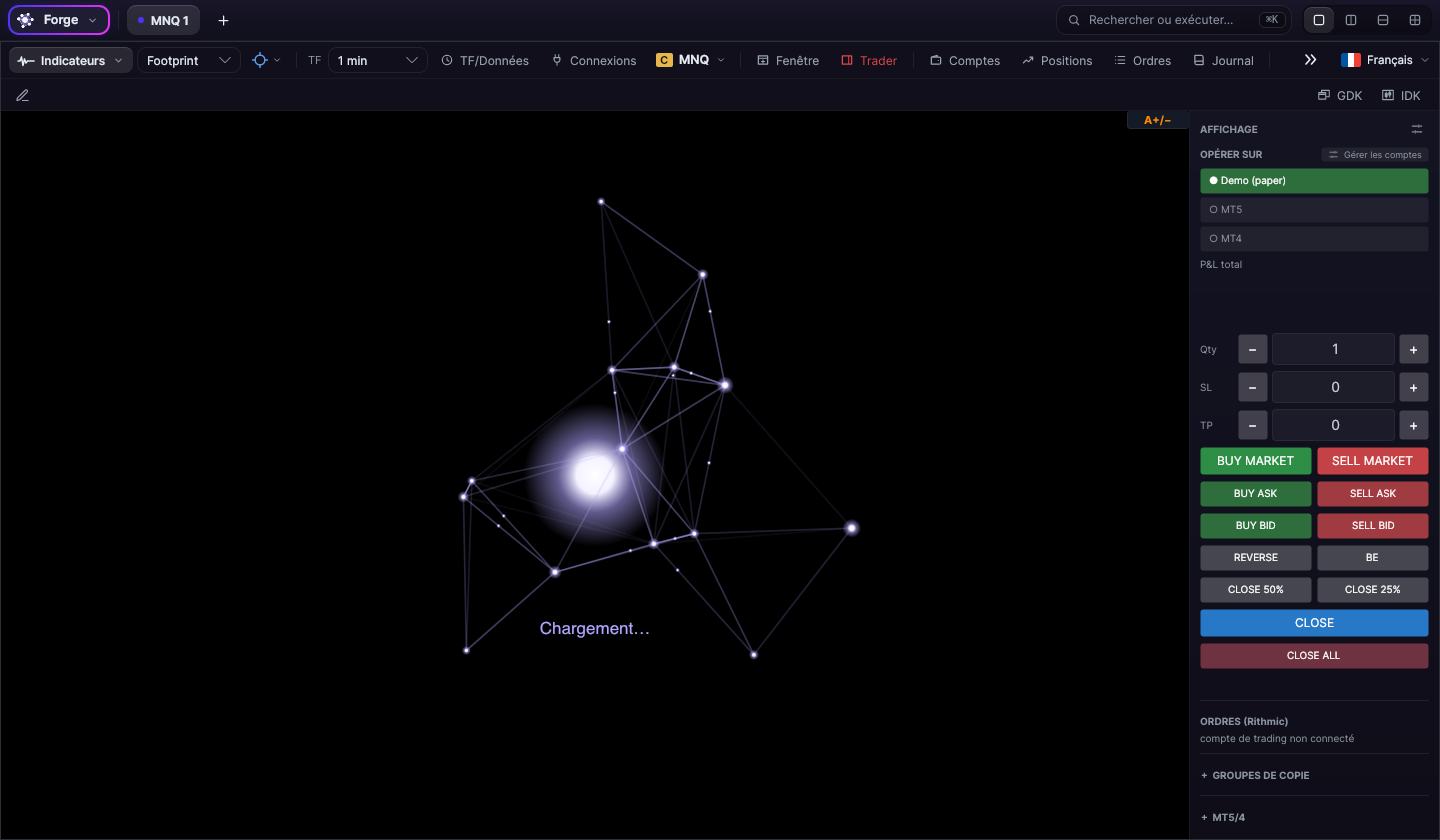
Task: Decrease Qty with minus button
Action: 1253,349
